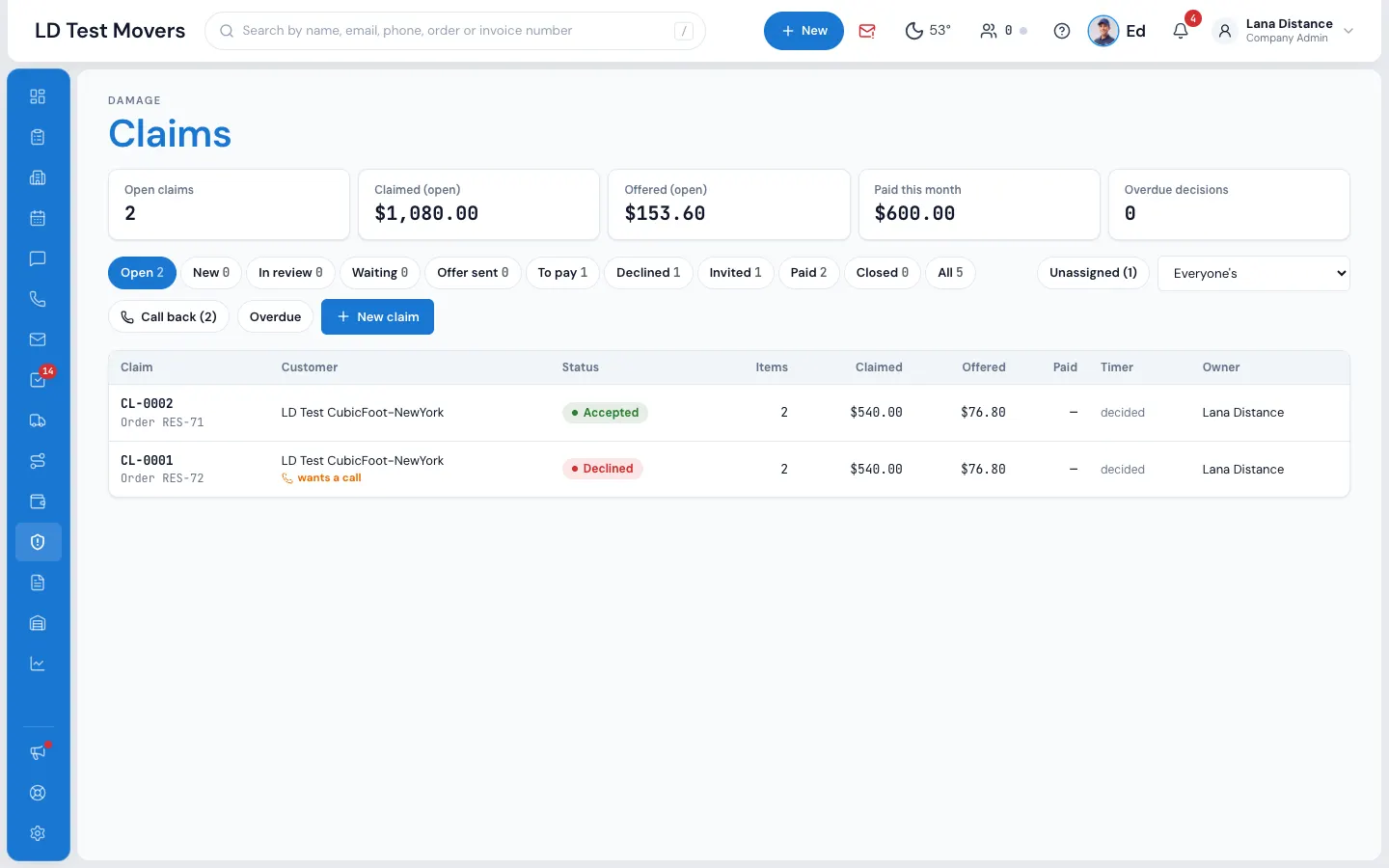Open the calendar icon in sidebar
The image size is (1389, 868).
[x=38, y=218]
